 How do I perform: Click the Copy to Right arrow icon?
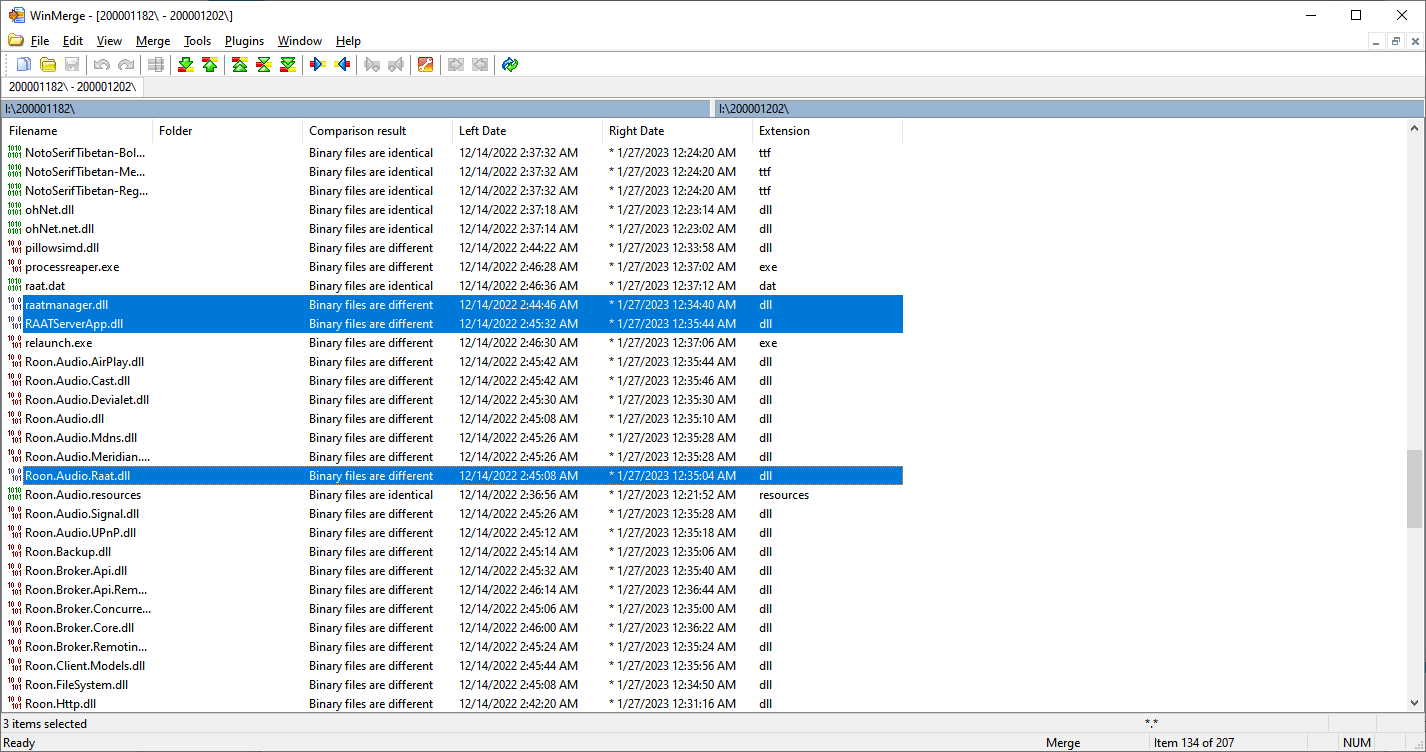click(x=318, y=65)
